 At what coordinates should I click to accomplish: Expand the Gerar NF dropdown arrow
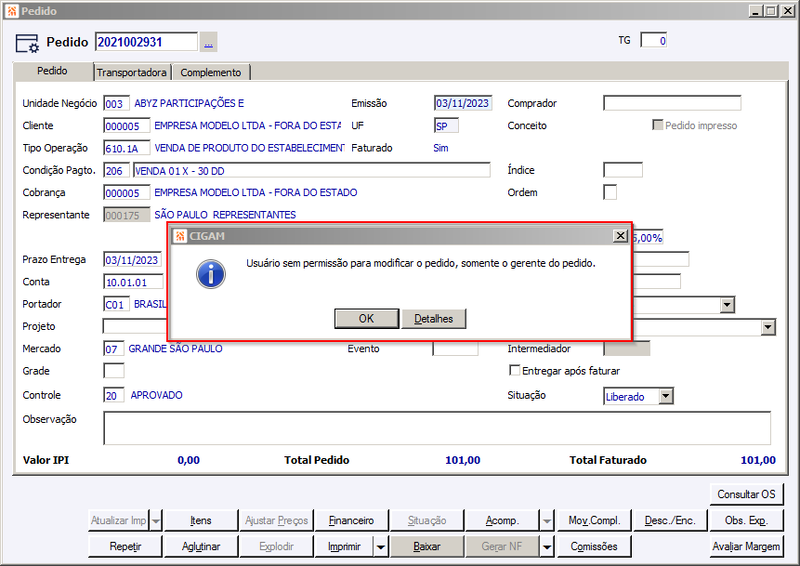click(546, 547)
